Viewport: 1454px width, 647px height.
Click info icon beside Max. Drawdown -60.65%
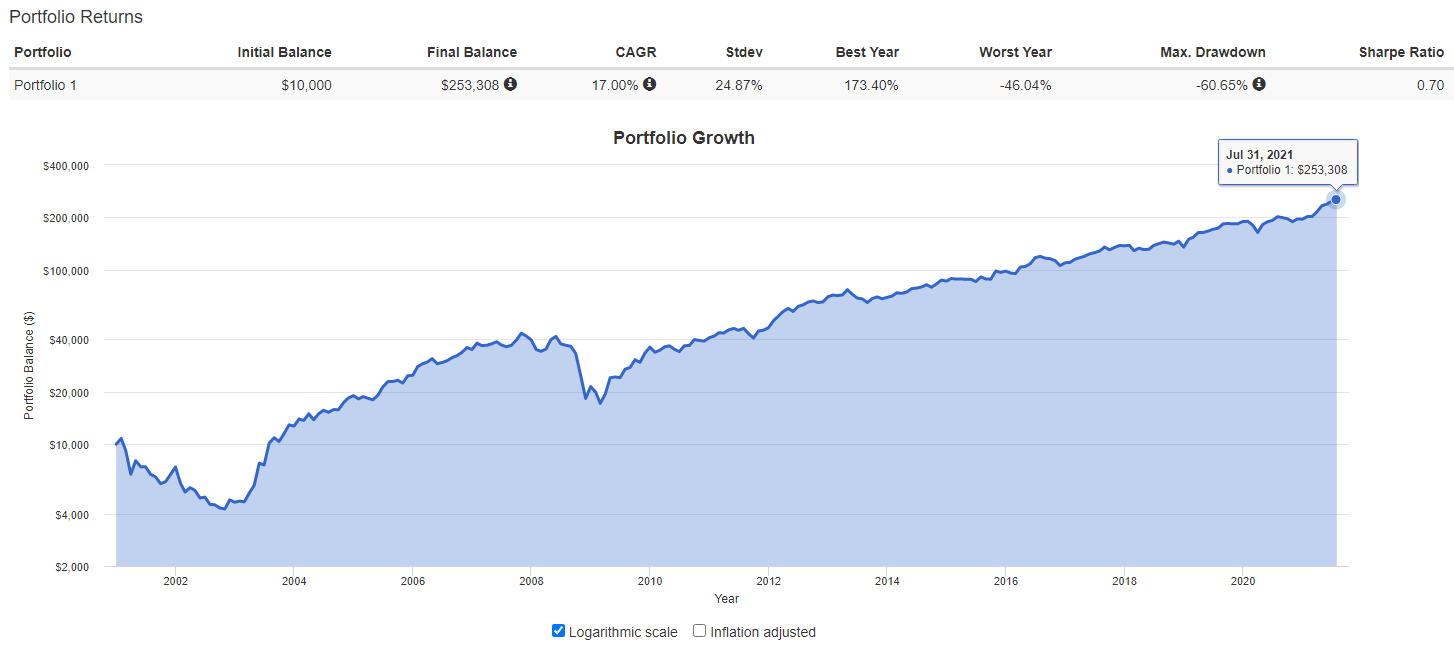tap(1259, 85)
